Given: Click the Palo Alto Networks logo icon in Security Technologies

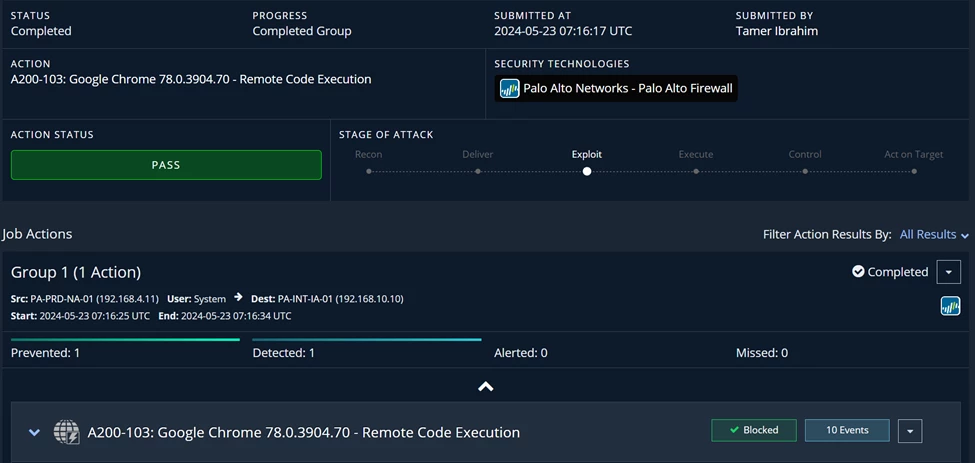Looking at the screenshot, I should point(510,89).
